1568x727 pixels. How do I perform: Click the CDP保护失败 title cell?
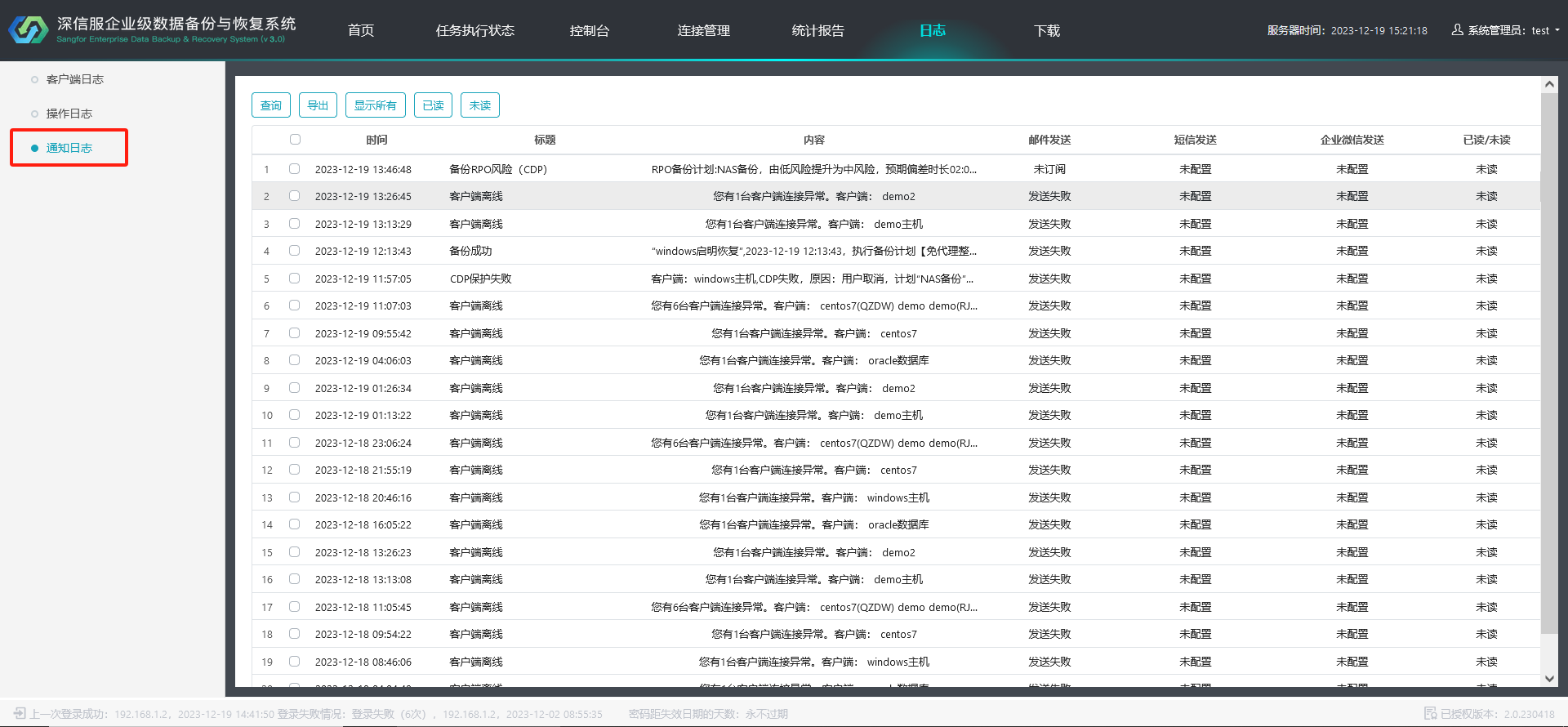coord(481,279)
